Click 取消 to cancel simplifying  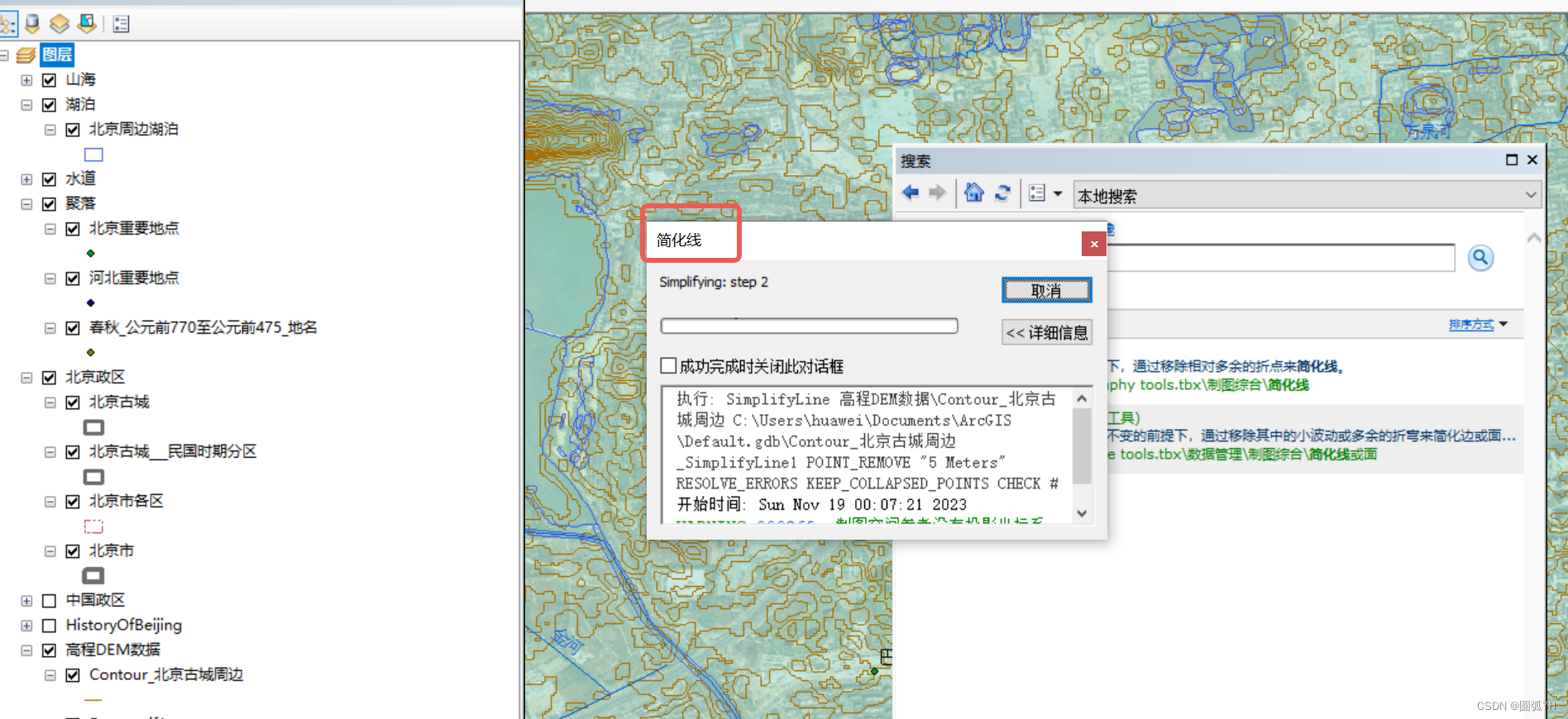tap(1046, 290)
